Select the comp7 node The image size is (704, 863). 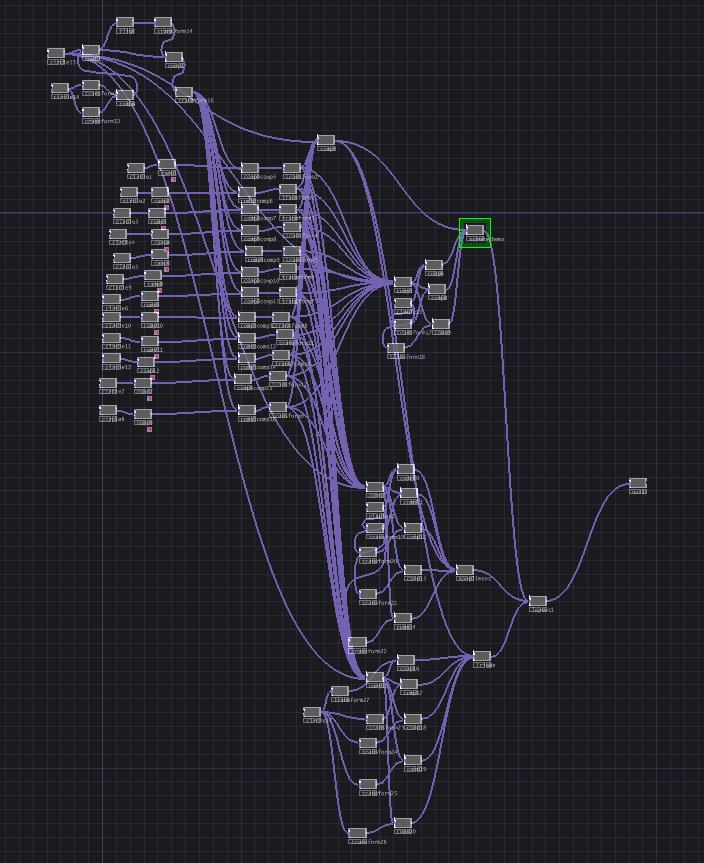pyautogui.click(x=250, y=209)
